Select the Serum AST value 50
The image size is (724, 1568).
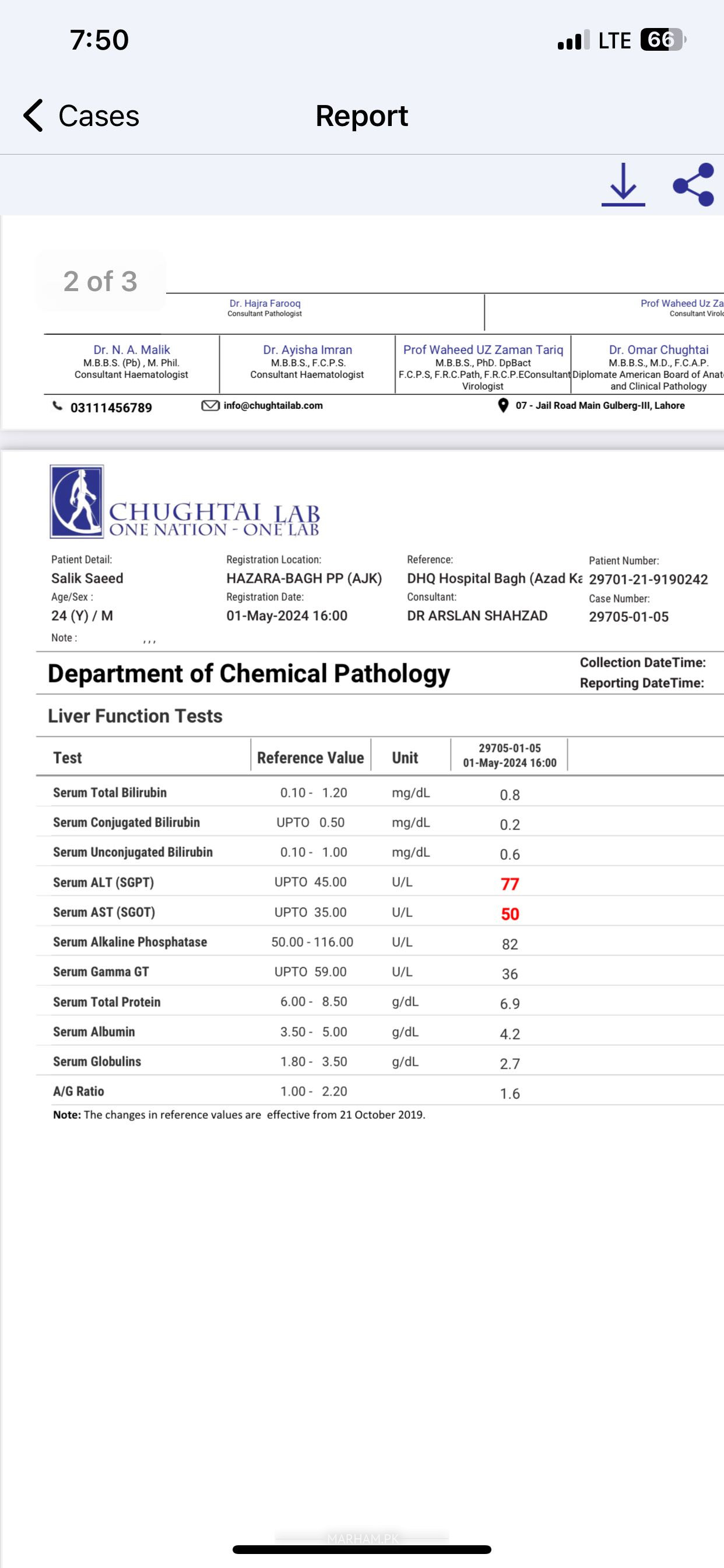click(510, 914)
